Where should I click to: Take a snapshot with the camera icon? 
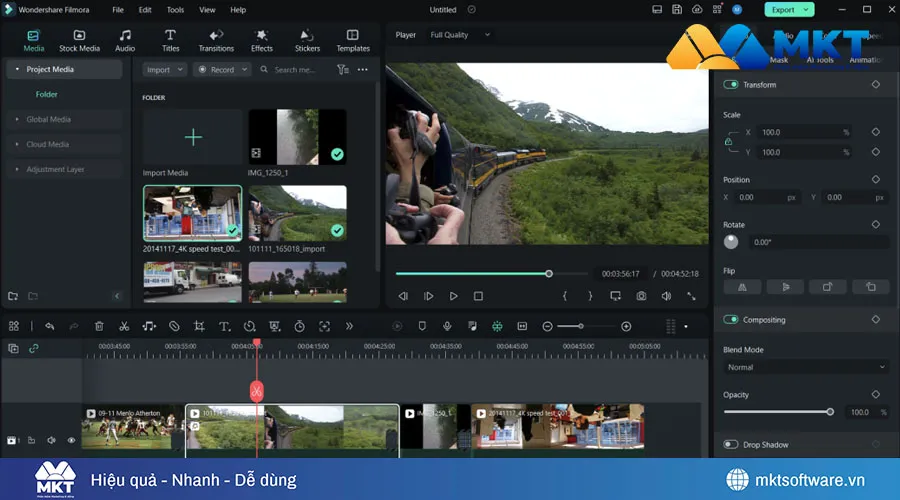point(641,296)
